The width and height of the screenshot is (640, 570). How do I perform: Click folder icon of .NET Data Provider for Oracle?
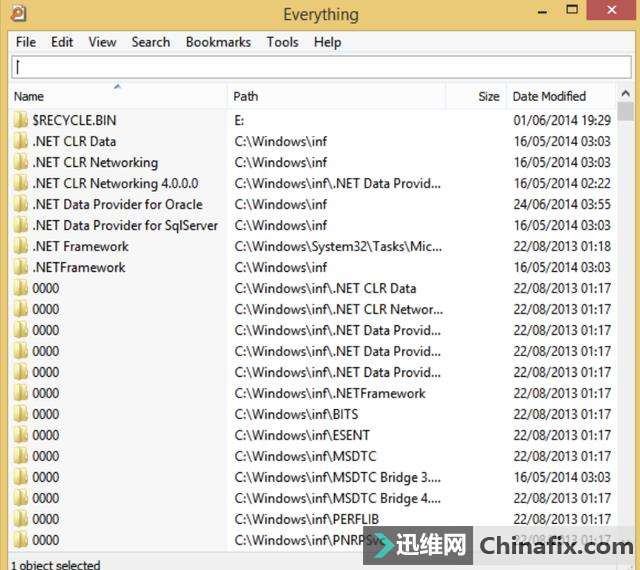click(21, 204)
